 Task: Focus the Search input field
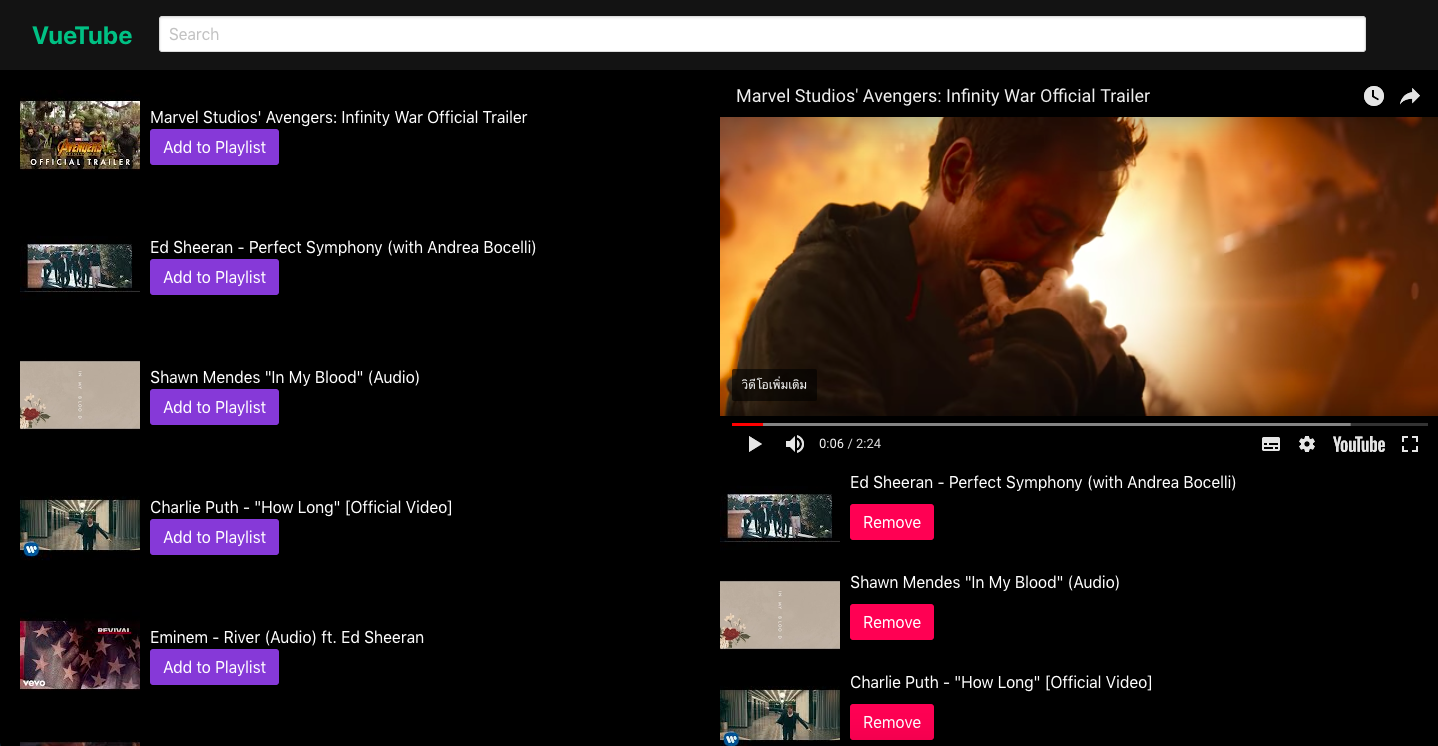coord(762,34)
